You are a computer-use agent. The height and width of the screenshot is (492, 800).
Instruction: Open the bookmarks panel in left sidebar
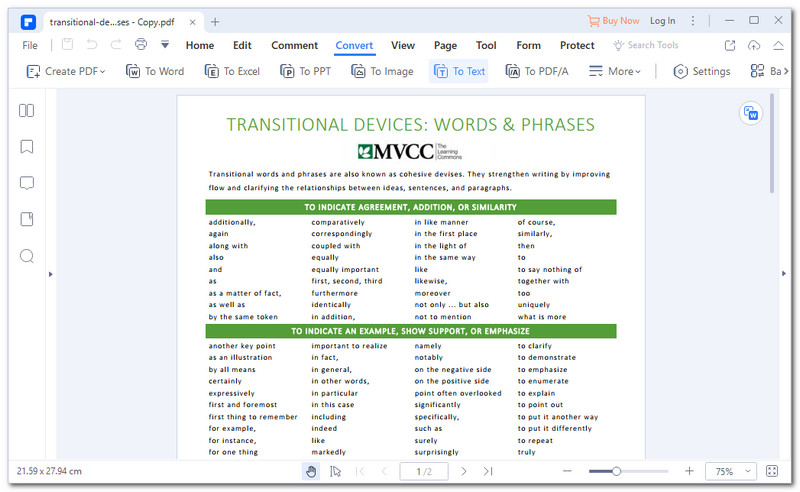coord(27,147)
